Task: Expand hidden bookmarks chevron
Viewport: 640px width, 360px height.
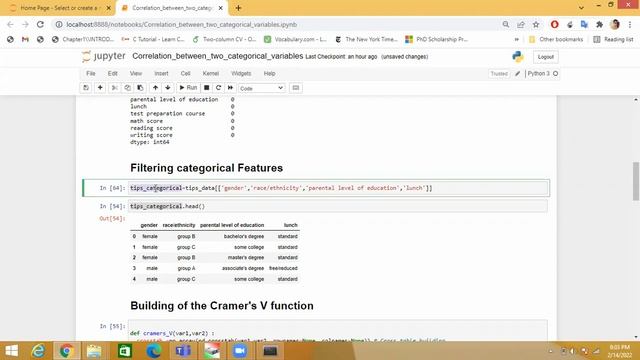Action: (x=517, y=39)
